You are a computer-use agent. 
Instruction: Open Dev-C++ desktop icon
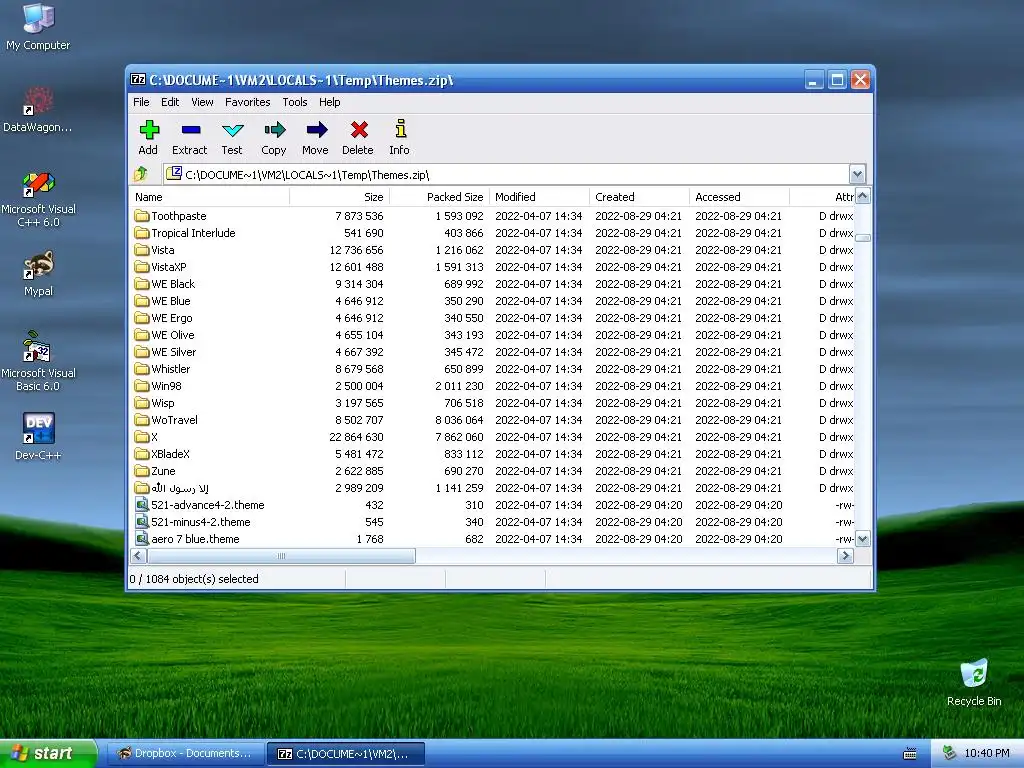click(x=38, y=436)
